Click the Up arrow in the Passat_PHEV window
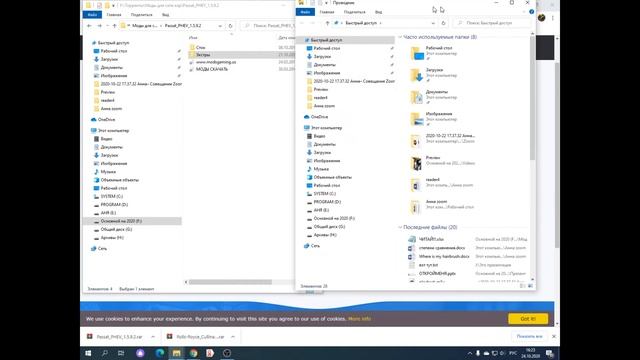The image size is (640, 360). point(114,26)
